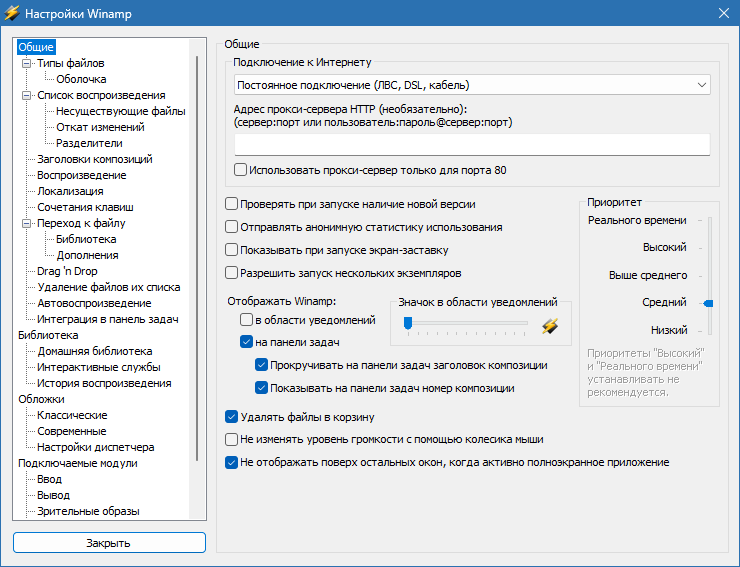Click the notification area icon slider thumb

click(408, 323)
